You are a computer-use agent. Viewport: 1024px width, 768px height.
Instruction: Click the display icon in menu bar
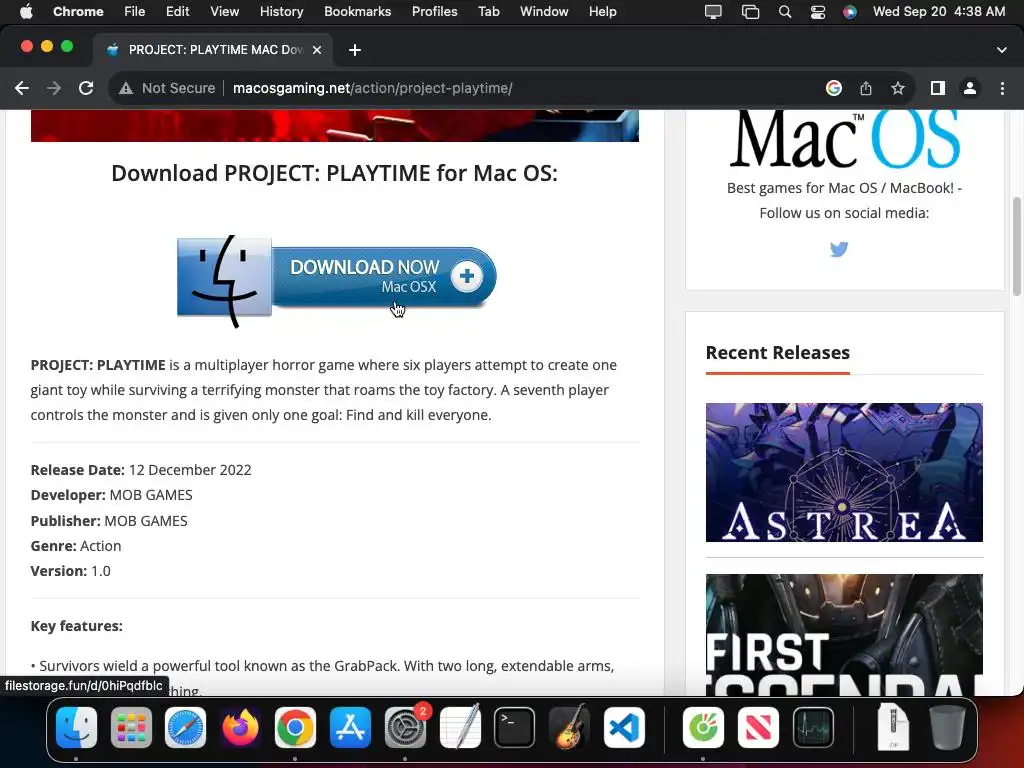coord(713,12)
